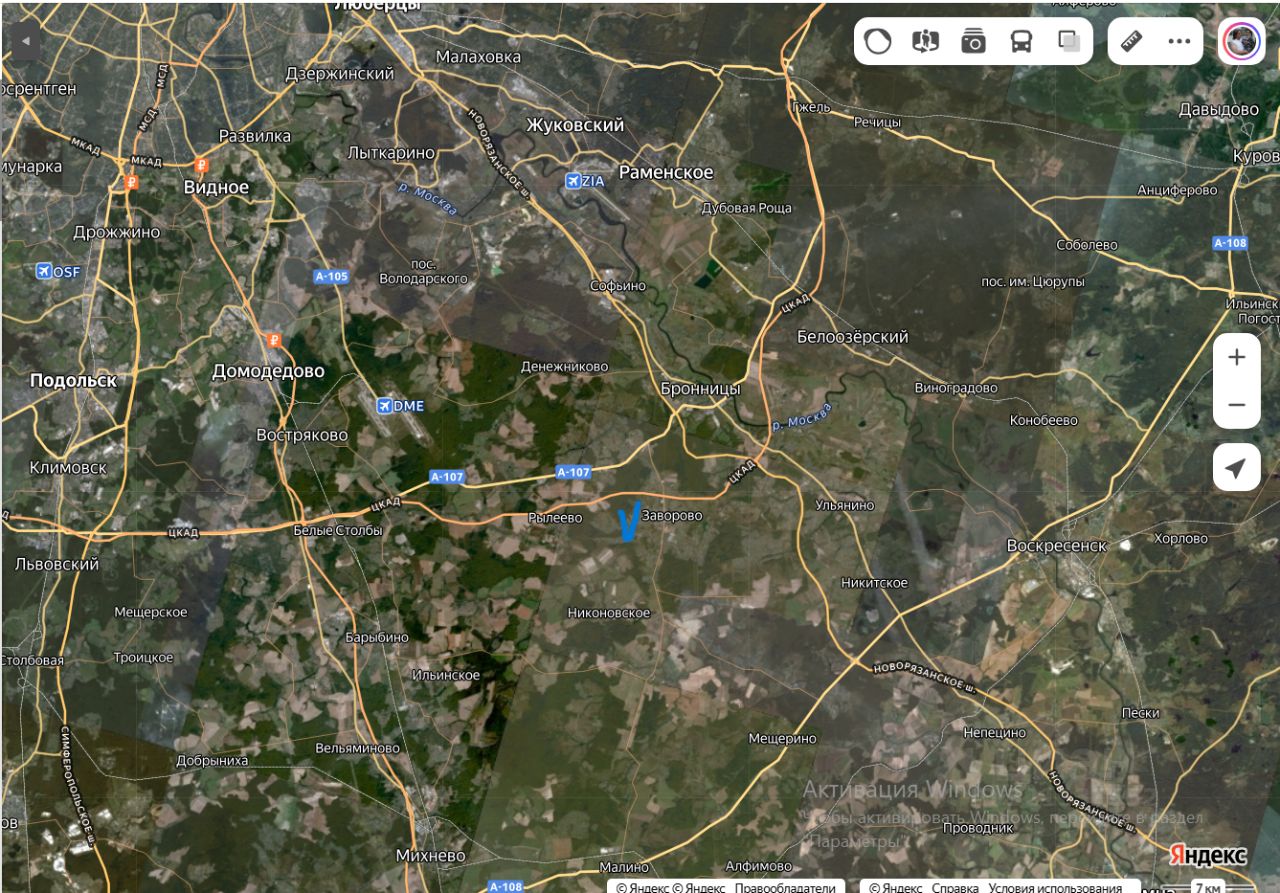Open the Условия использования link
1280x893 pixels.
(1055, 887)
